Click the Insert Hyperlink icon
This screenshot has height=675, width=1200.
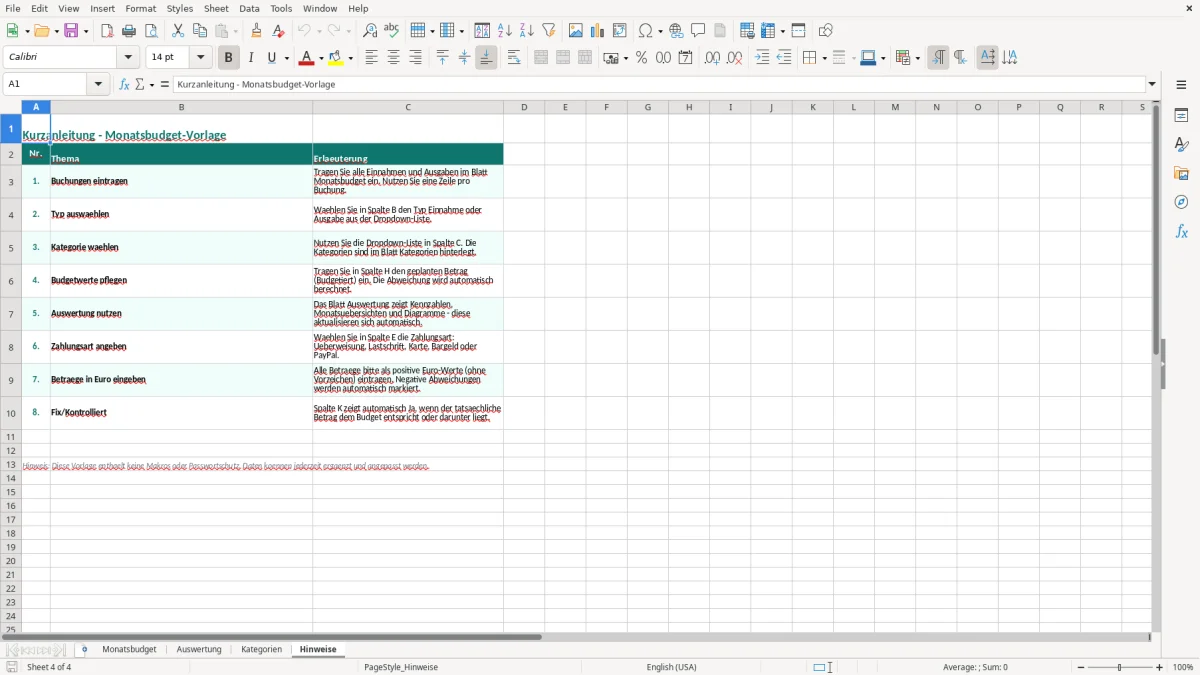[676, 31]
